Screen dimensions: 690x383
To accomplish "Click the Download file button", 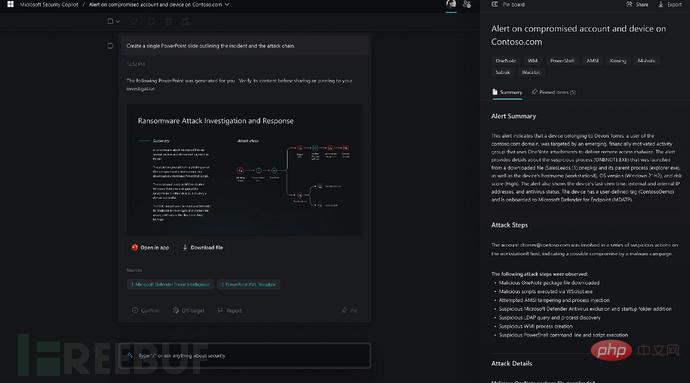I will (x=203, y=248).
